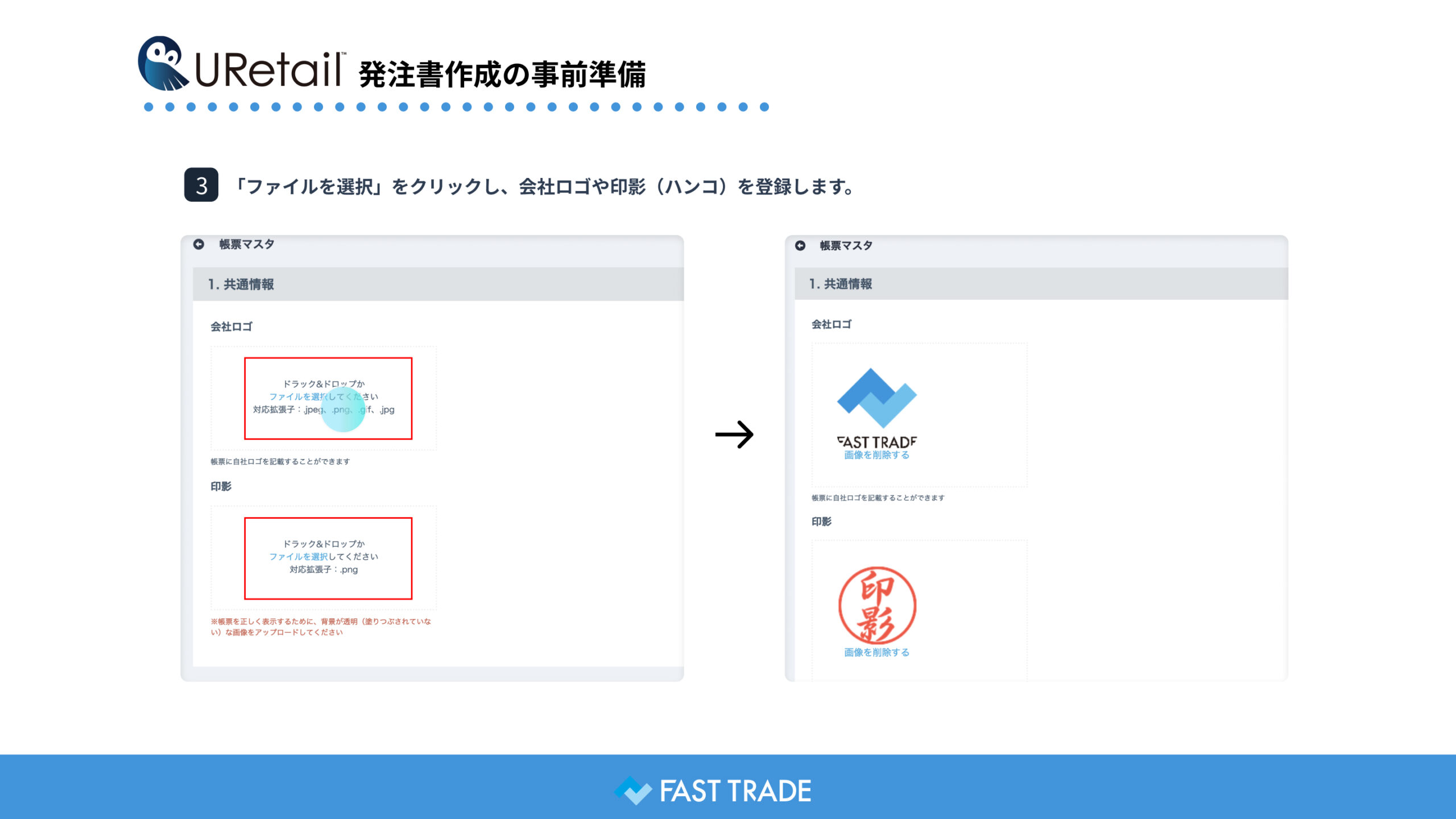Viewport: 1456px width, 819px height.
Task: Click 画像を削除する under the stamp image
Action: pos(876,652)
